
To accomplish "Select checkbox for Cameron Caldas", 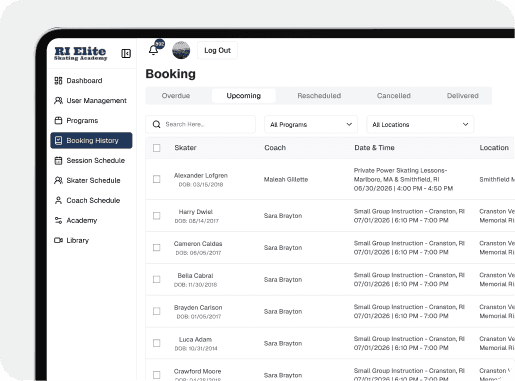I will (x=156, y=248).
